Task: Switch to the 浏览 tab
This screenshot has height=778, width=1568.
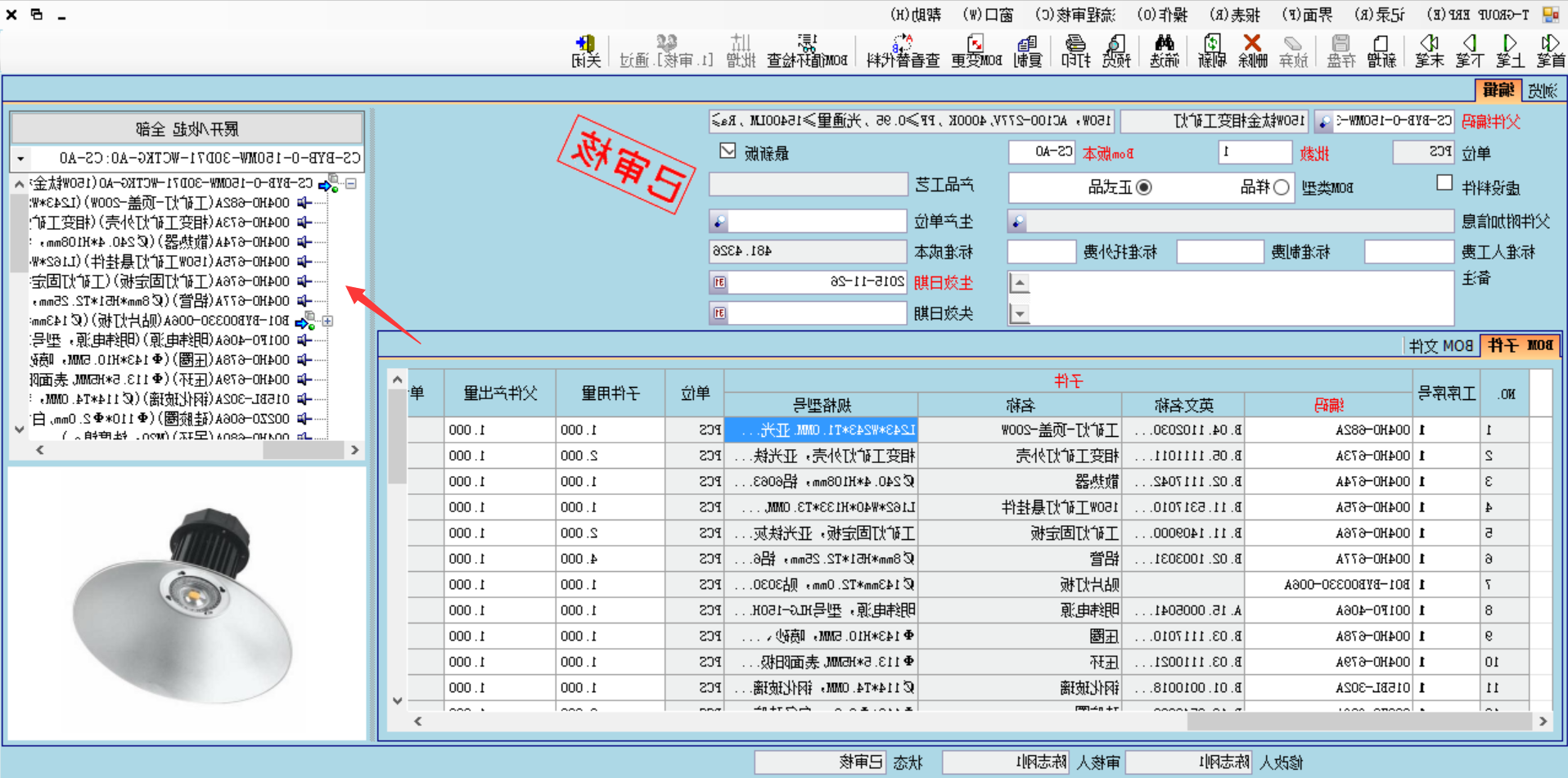Action: 1543,90
